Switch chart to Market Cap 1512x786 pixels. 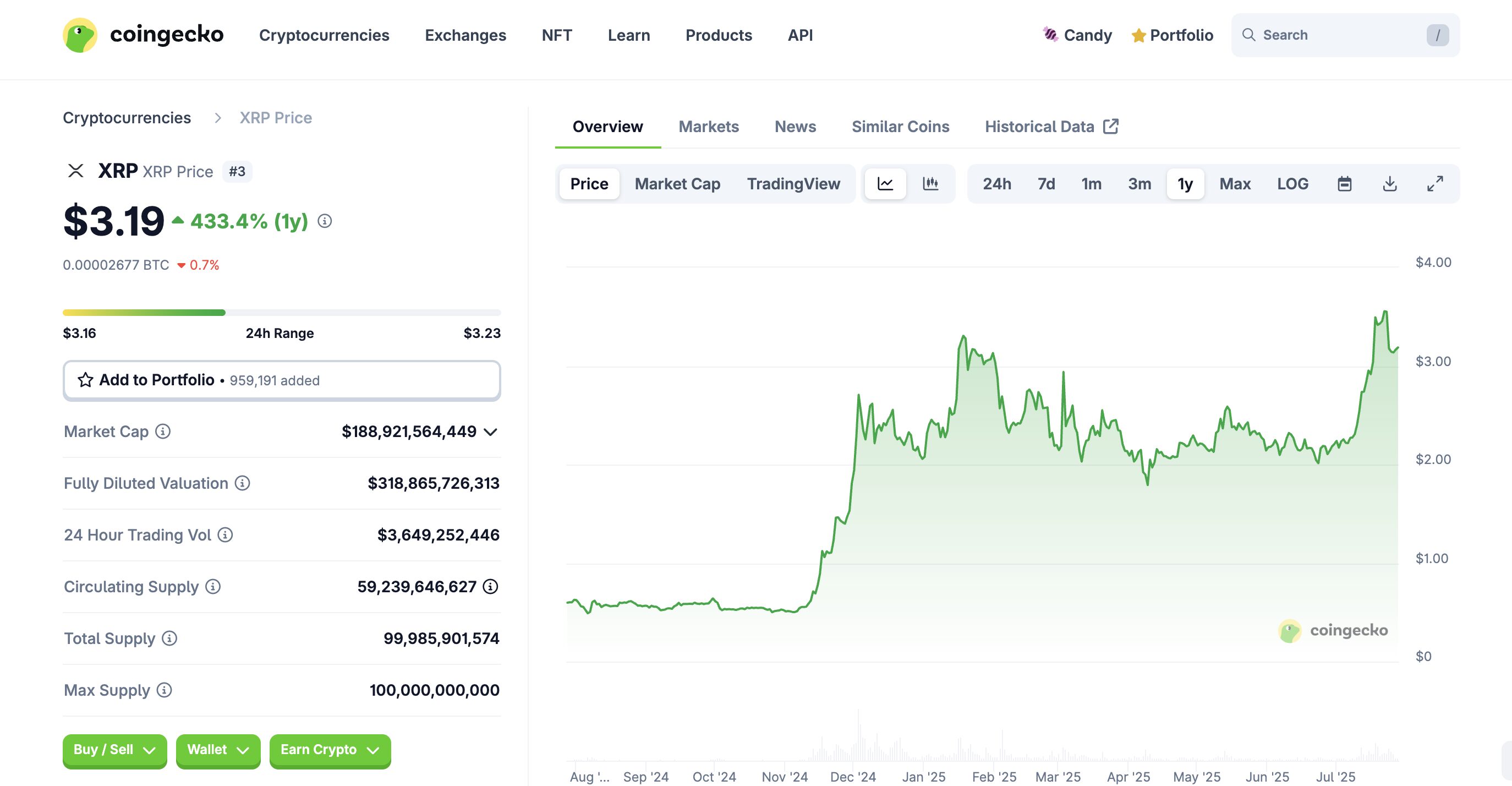677,184
